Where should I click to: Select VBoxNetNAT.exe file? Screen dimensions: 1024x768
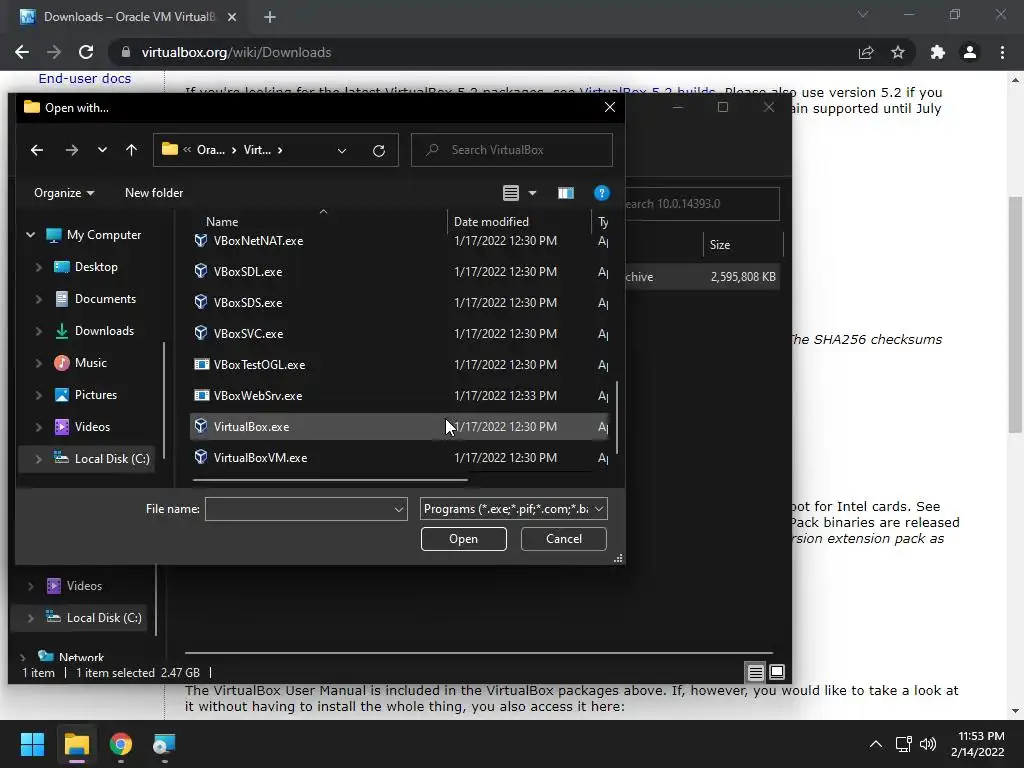click(x=399, y=241)
